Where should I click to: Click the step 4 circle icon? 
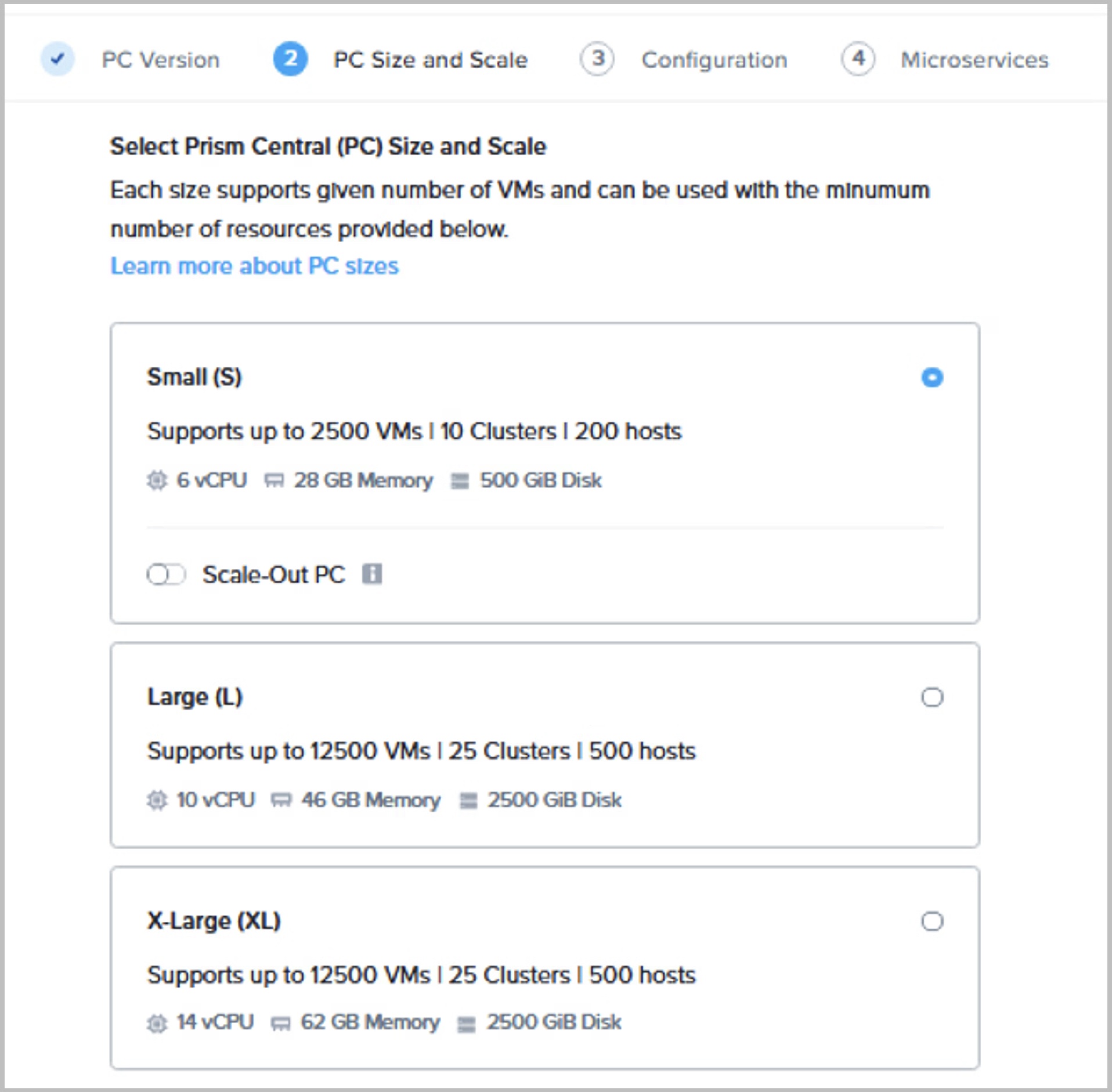(x=858, y=59)
